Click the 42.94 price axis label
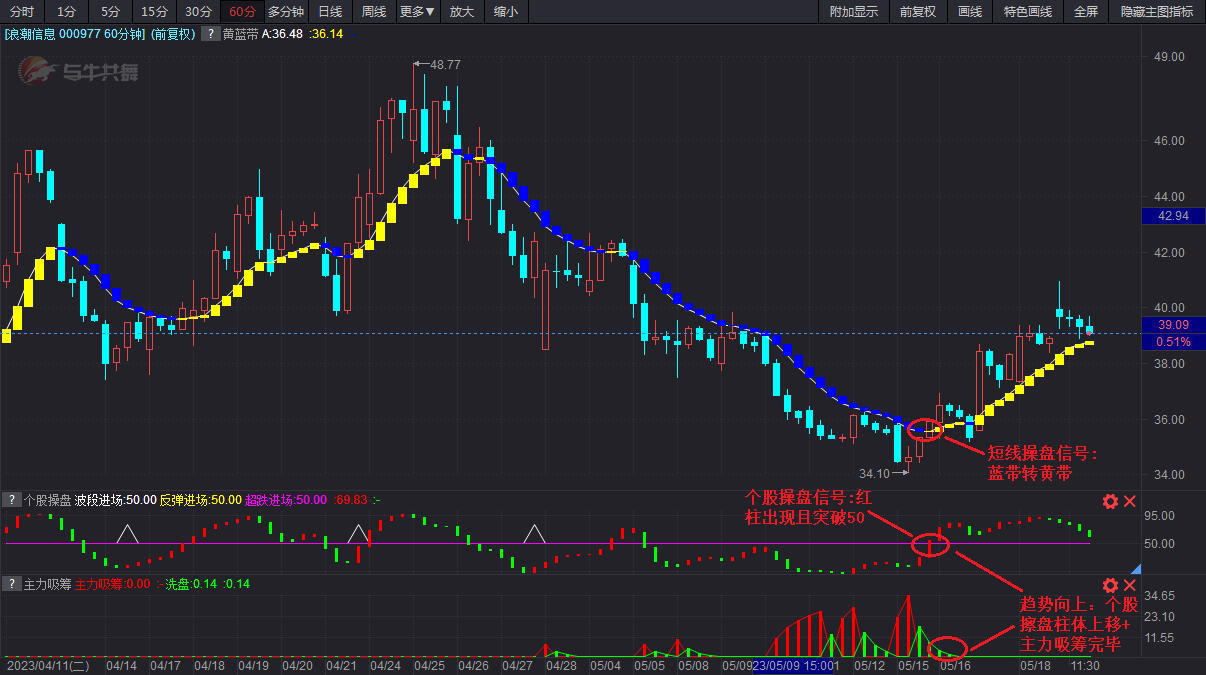This screenshot has height=675, width=1206. [1172, 216]
